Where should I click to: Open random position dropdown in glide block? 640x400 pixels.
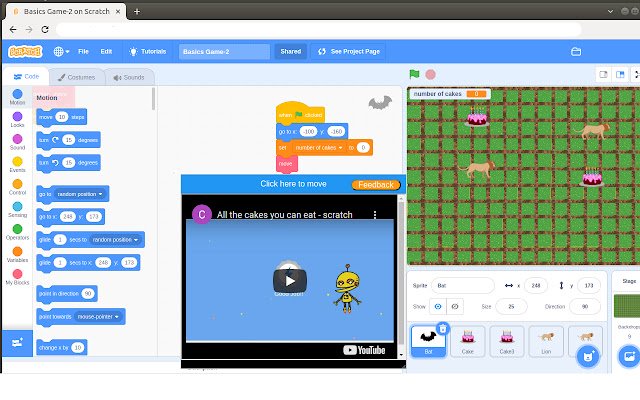coord(115,240)
